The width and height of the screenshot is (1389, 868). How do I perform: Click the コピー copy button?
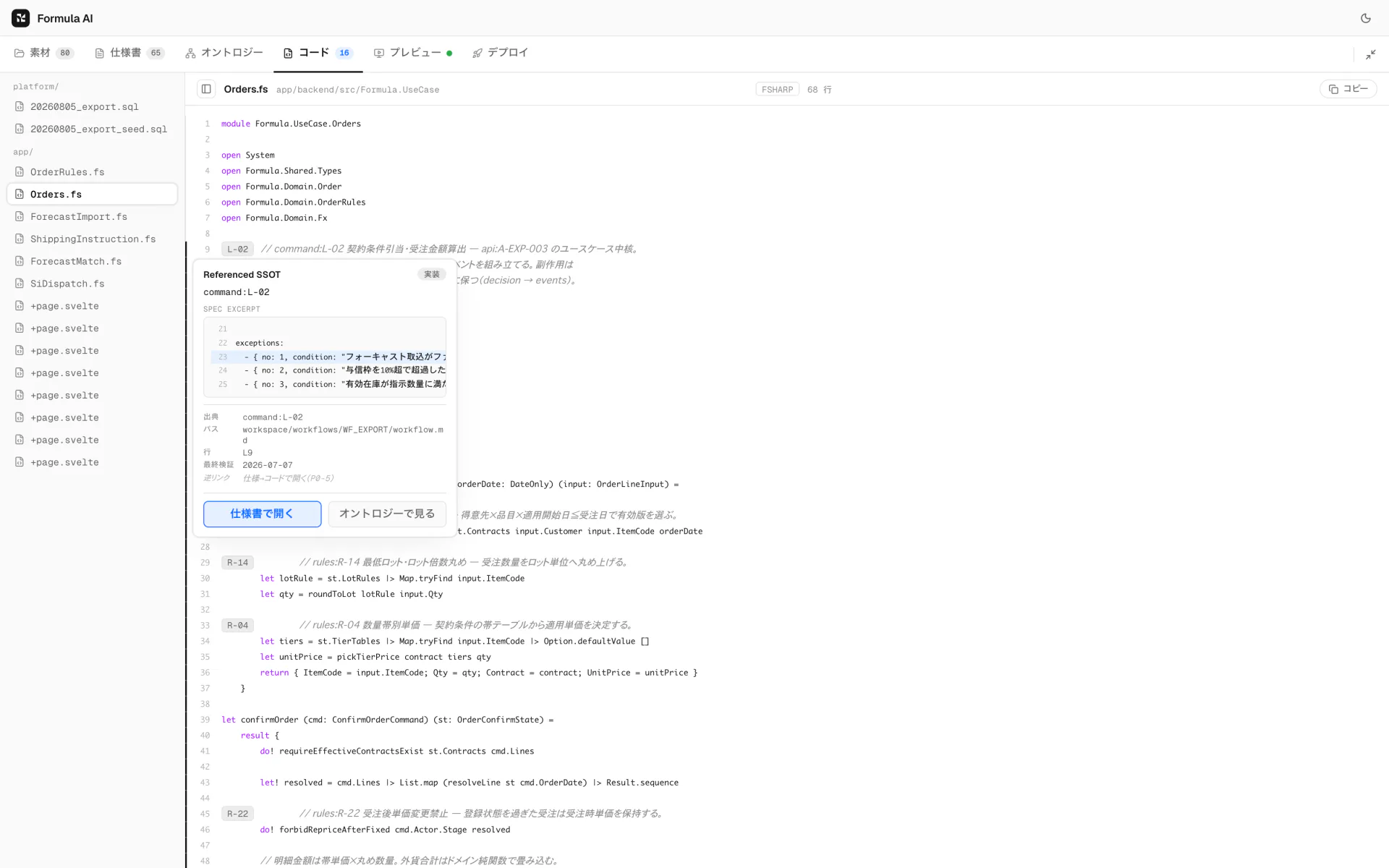point(1348,89)
